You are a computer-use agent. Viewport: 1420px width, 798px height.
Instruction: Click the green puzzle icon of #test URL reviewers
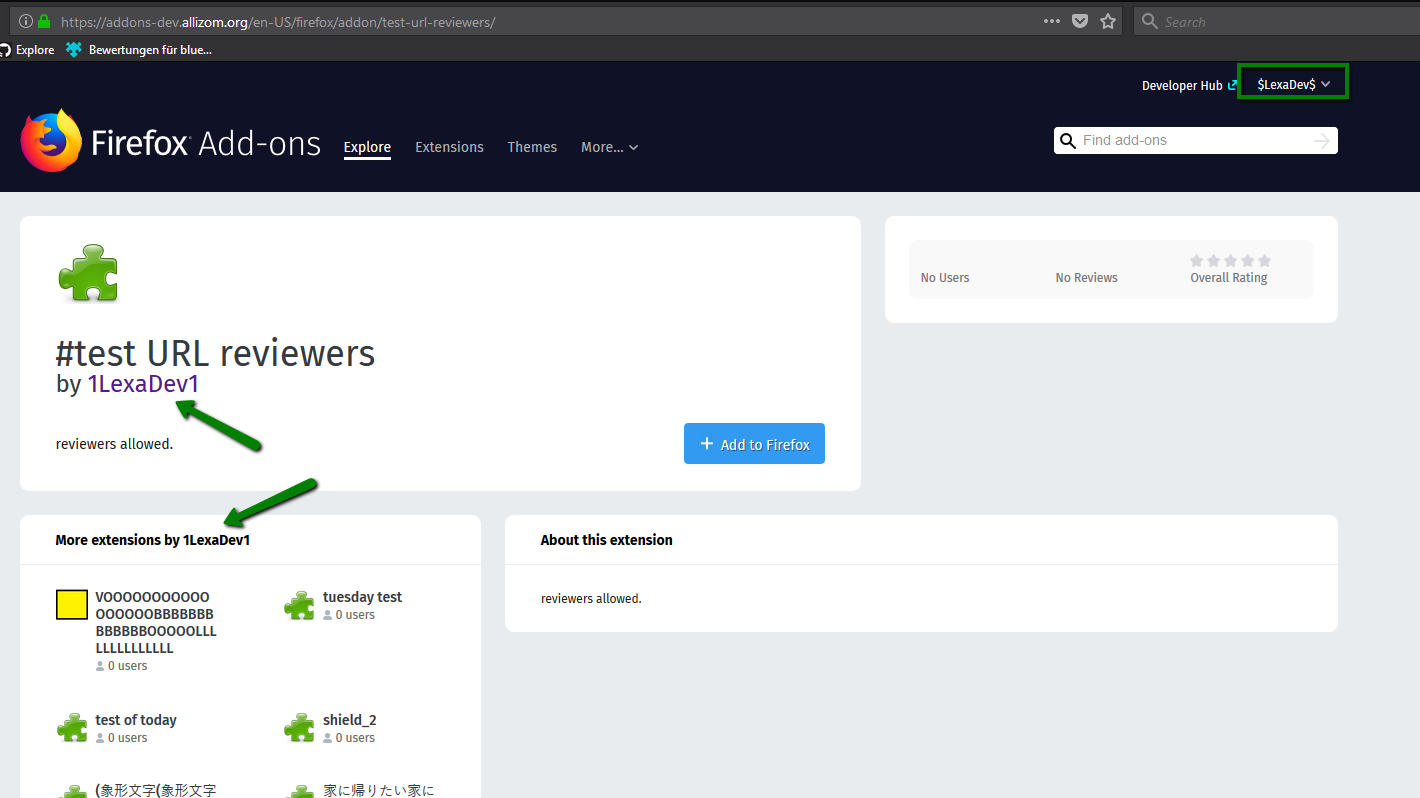click(x=88, y=270)
